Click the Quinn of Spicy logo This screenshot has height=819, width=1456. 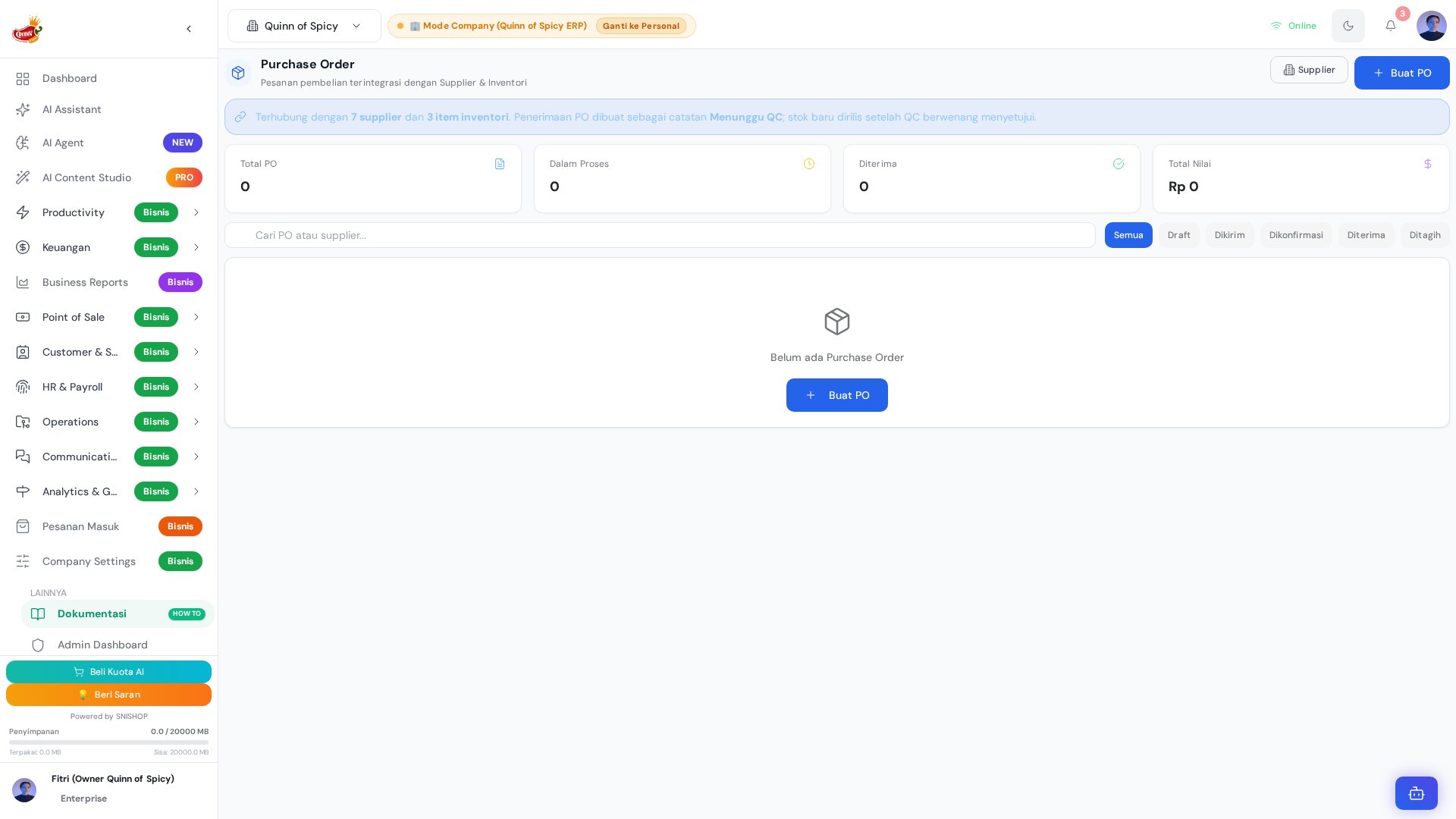coord(27,30)
